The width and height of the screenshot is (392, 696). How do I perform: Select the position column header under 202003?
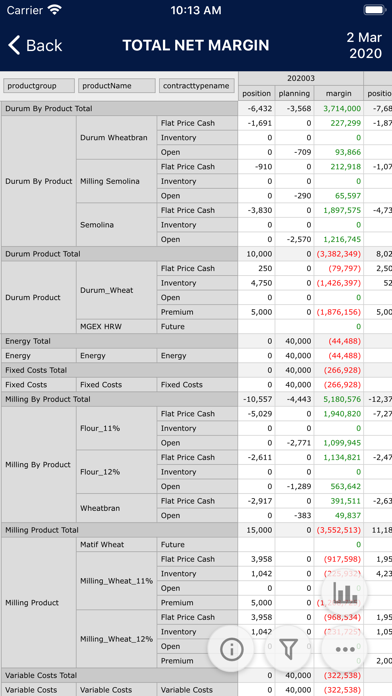pyautogui.click(x=257, y=93)
